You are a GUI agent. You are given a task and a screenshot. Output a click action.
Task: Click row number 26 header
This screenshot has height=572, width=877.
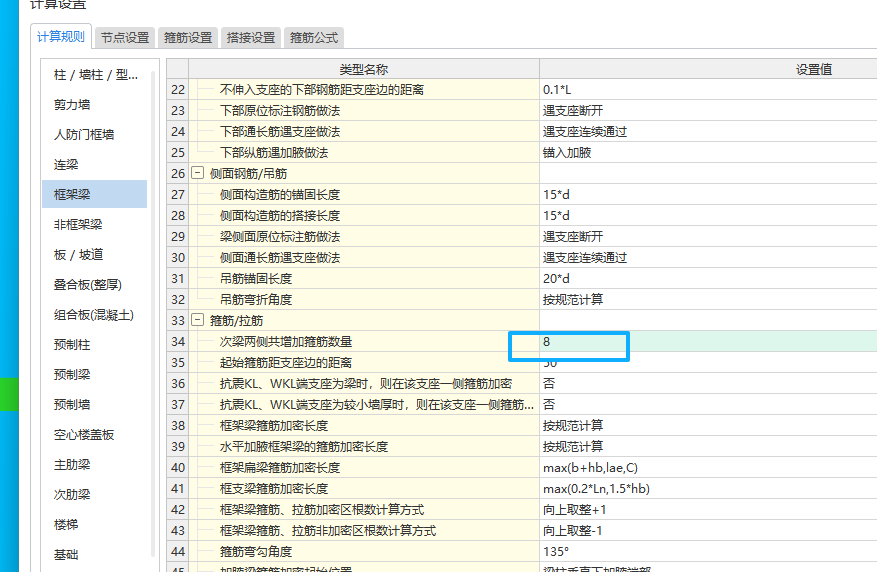pyautogui.click(x=178, y=173)
